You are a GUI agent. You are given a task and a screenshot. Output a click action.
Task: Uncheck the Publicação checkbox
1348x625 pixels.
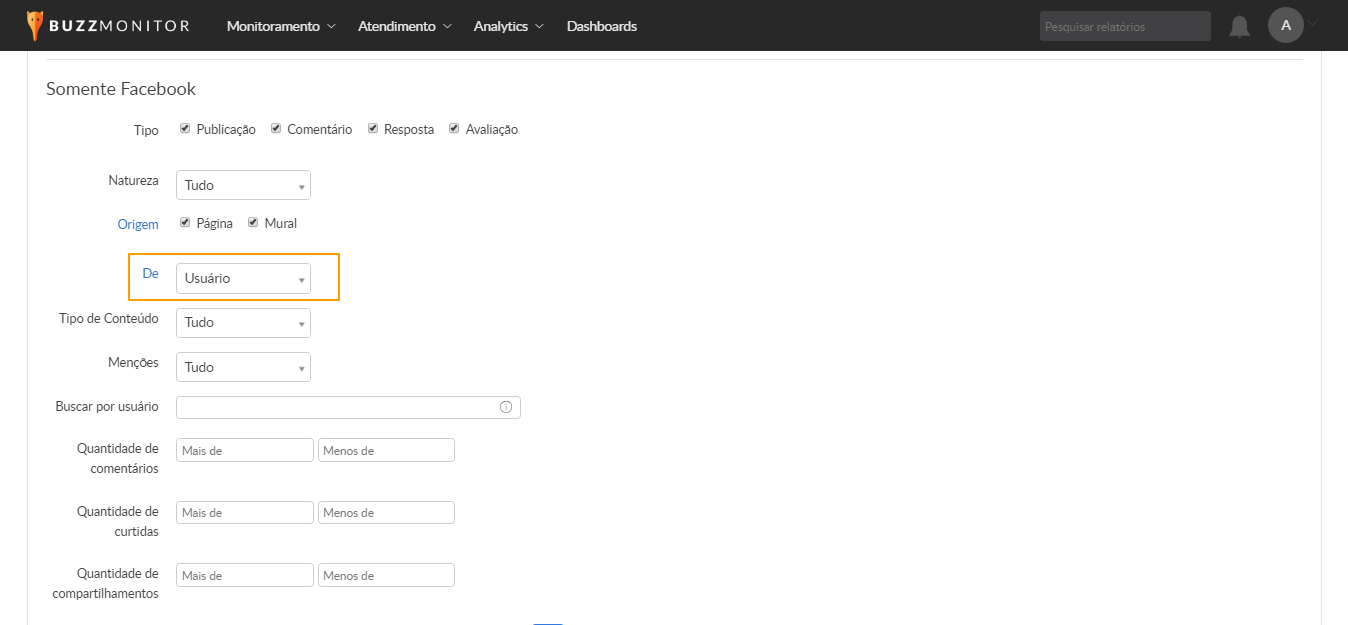[x=185, y=129]
